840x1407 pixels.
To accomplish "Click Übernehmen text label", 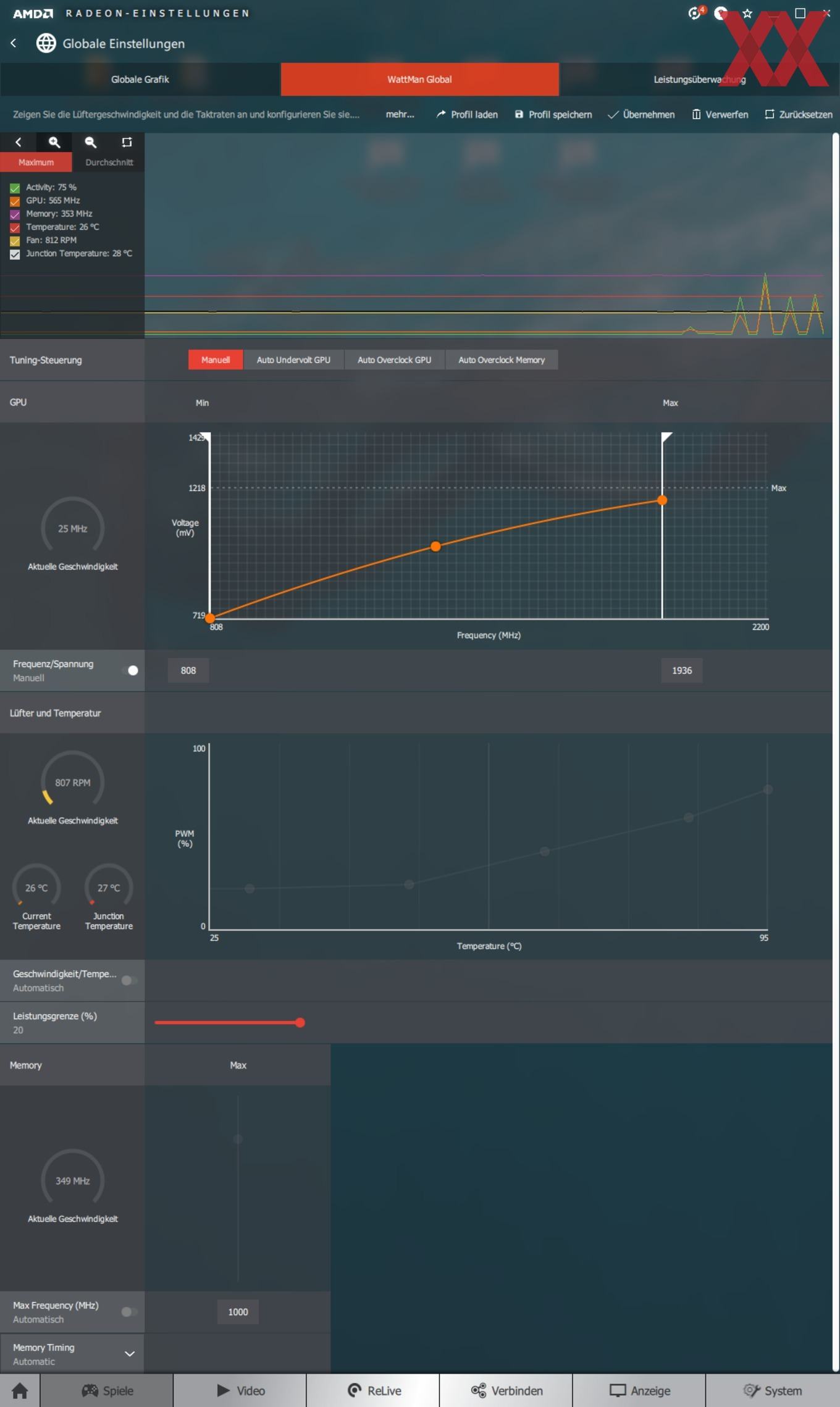I will click(649, 114).
